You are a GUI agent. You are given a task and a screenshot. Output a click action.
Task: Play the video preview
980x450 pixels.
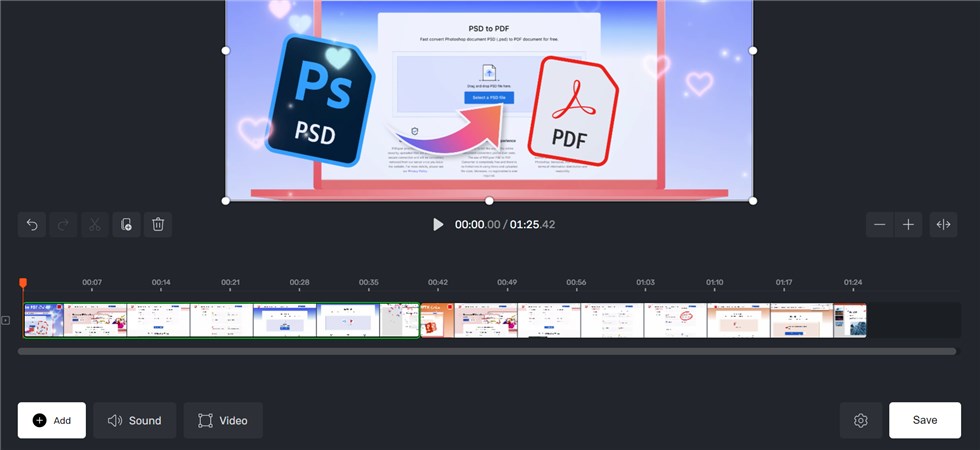[x=438, y=224]
